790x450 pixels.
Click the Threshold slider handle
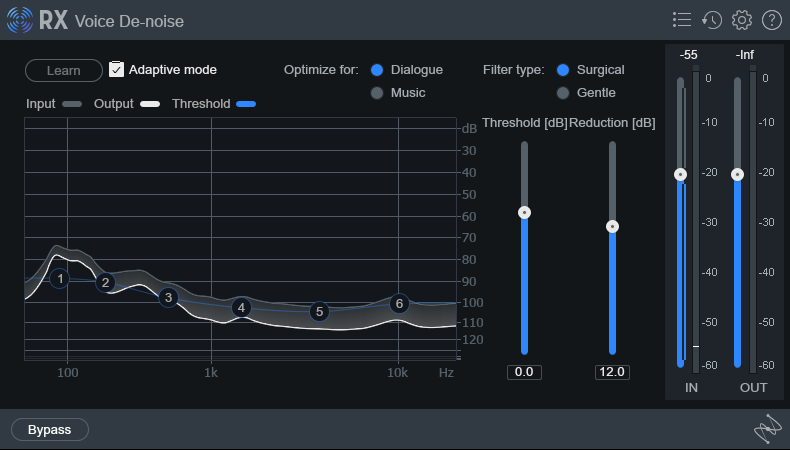tap(524, 213)
